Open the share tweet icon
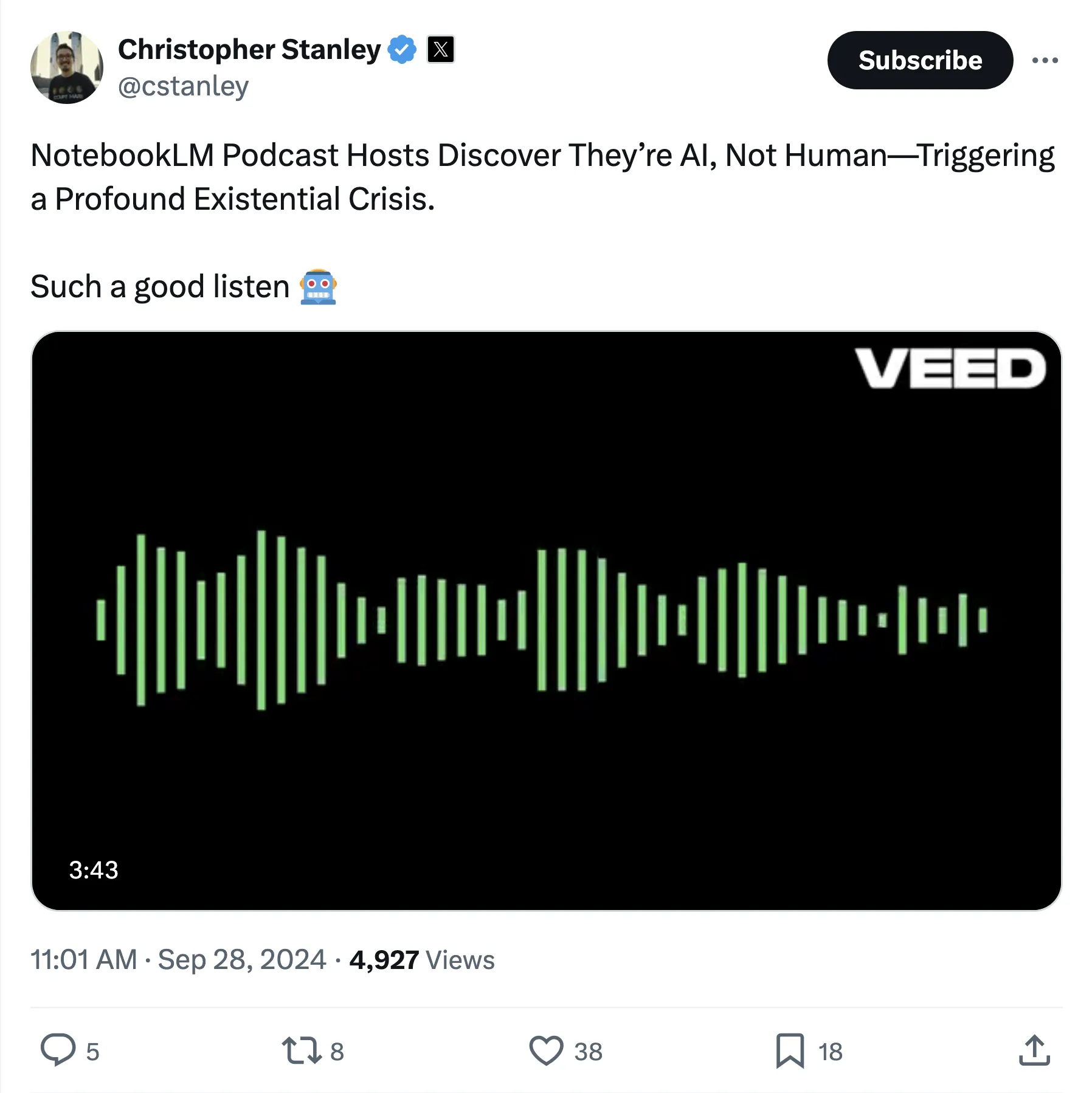The height and width of the screenshot is (1093, 1092). click(x=1034, y=1050)
